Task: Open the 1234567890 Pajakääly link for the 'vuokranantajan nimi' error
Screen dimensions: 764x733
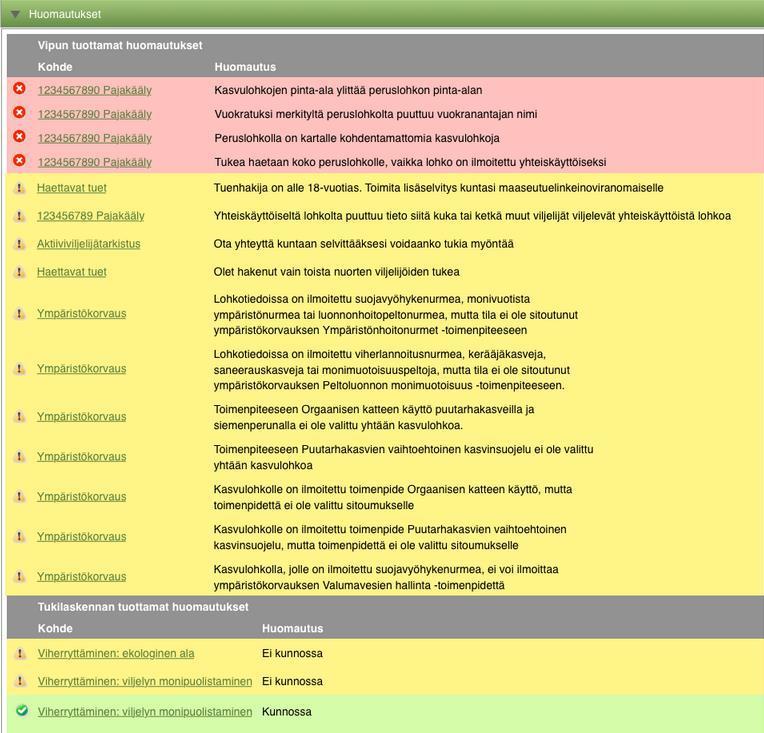Action: click(x=95, y=114)
